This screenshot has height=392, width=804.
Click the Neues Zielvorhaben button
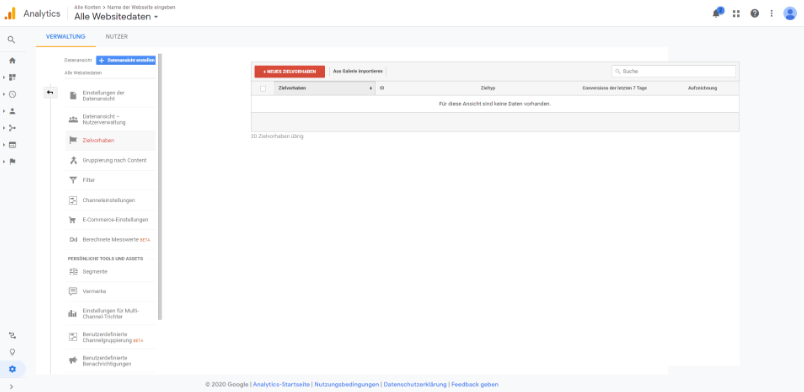pos(290,71)
